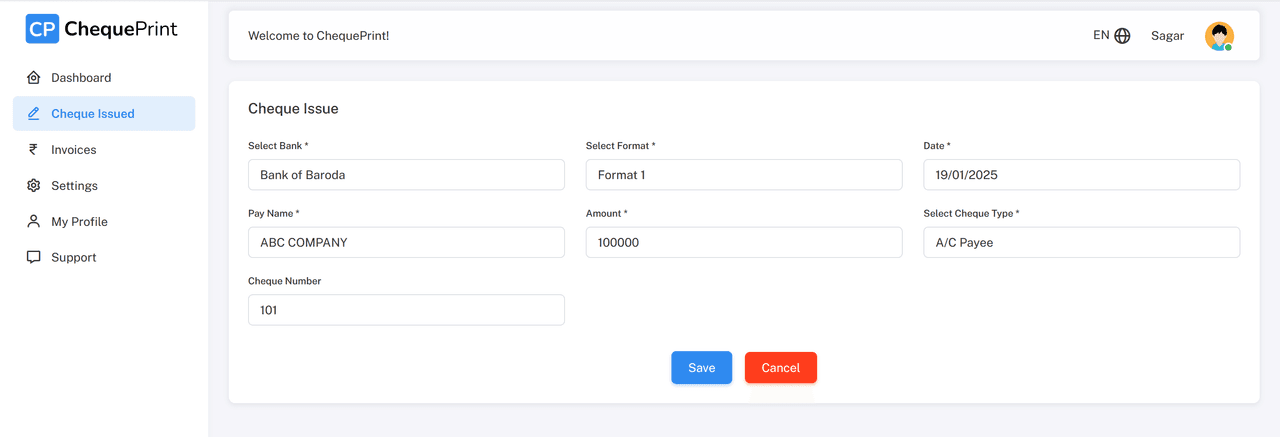Click the Select Bank label
Screen dimensions: 1280x437
(x=278, y=146)
